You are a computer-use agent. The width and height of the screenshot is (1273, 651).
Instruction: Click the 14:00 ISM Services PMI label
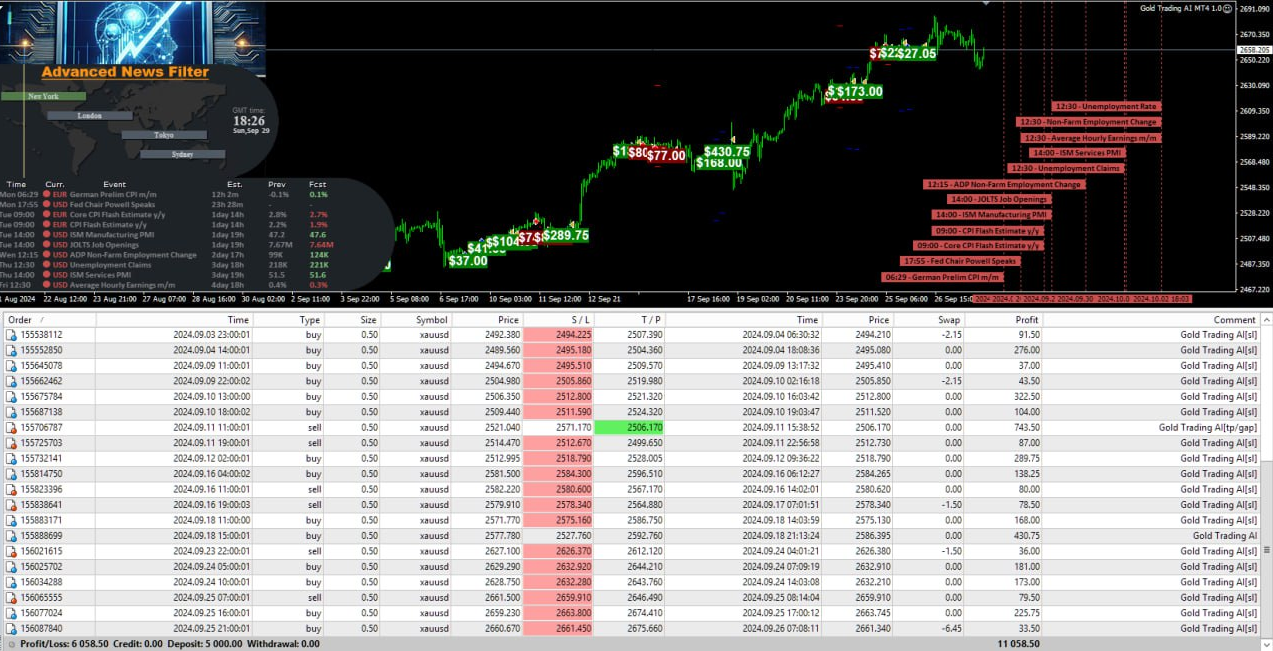coord(1077,153)
